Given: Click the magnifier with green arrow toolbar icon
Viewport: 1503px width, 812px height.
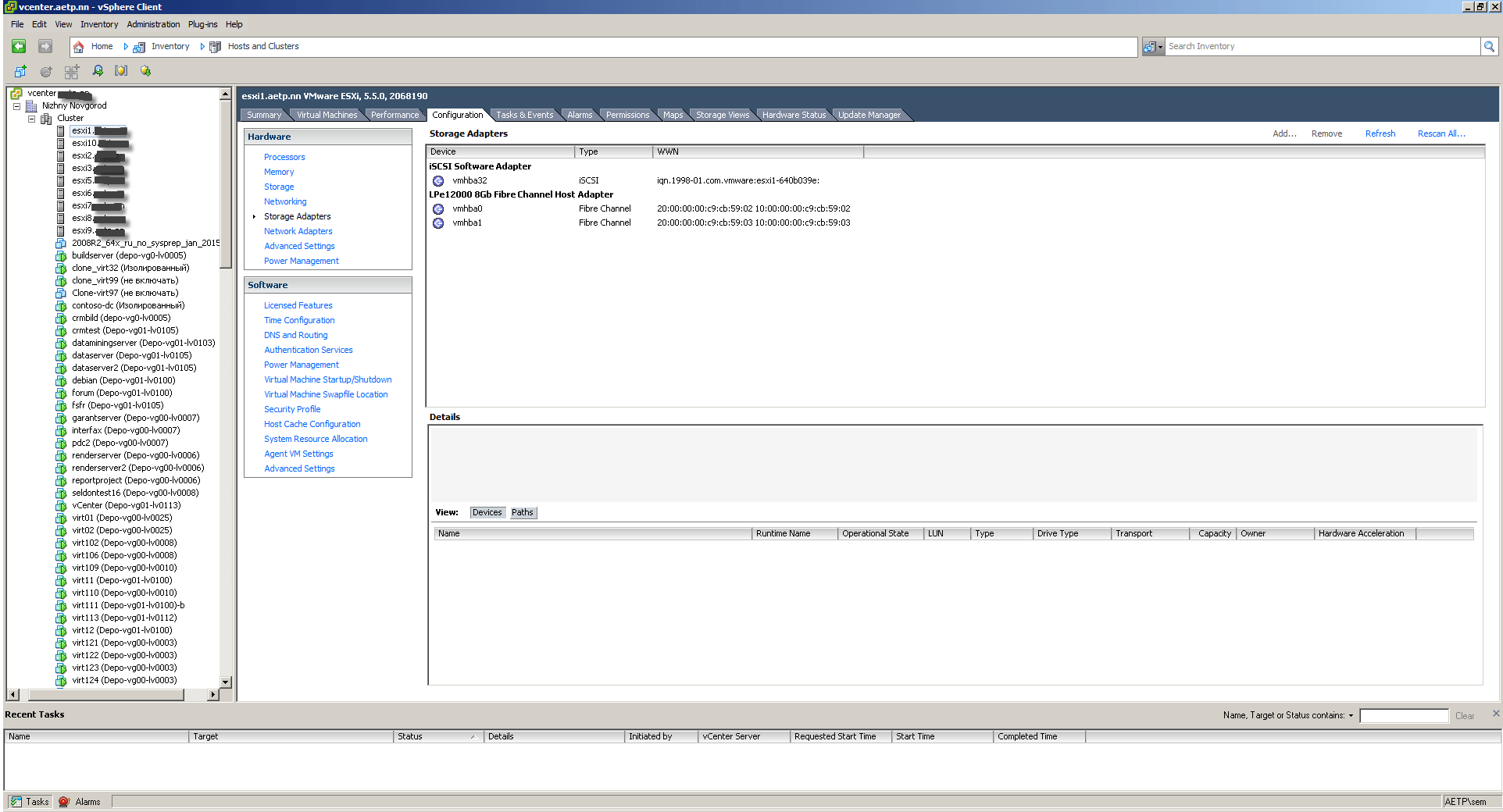Looking at the screenshot, I should click(x=98, y=71).
